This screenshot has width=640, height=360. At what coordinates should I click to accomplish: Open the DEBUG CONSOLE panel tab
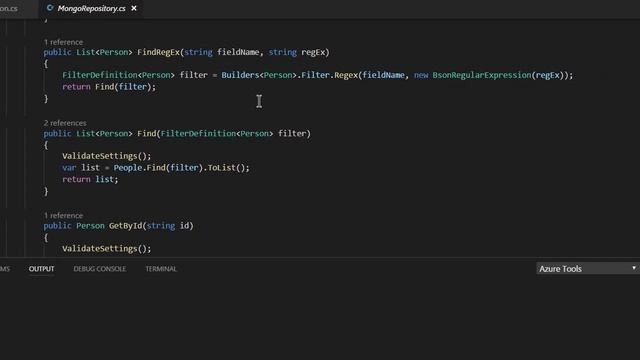tap(100, 269)
